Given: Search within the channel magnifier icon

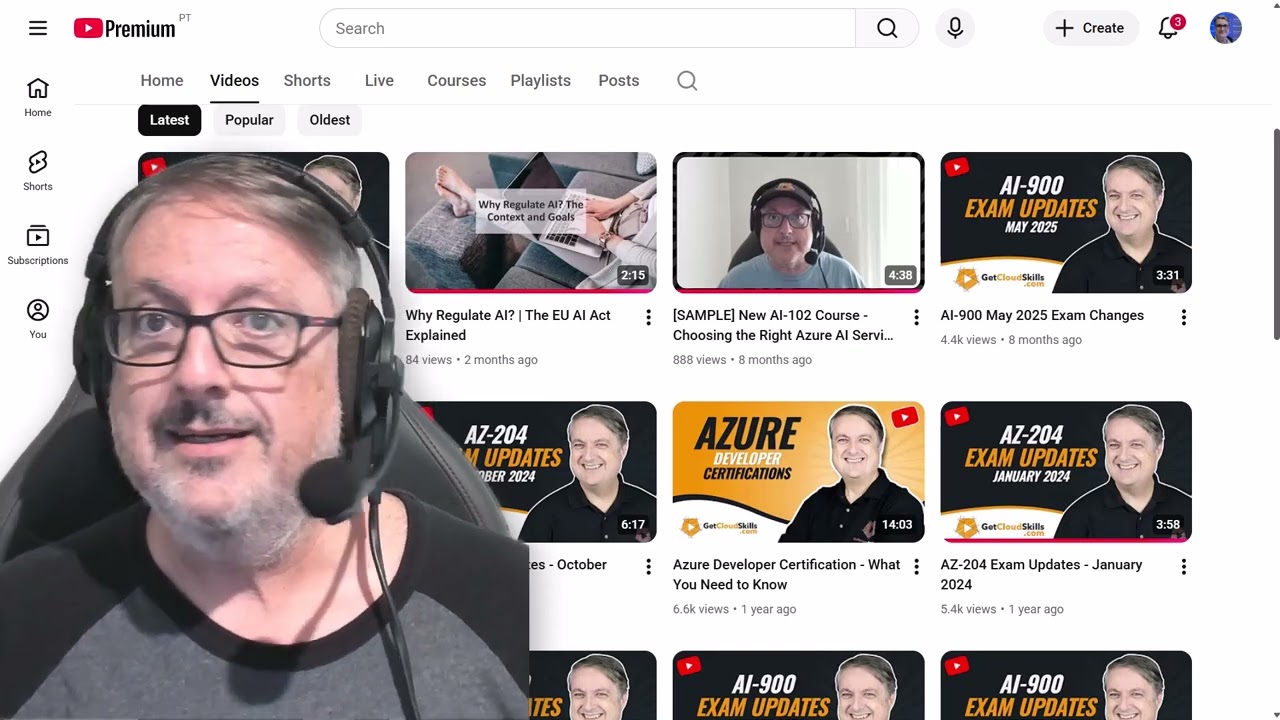Looking at the screenshot, I should pos(687,81).
